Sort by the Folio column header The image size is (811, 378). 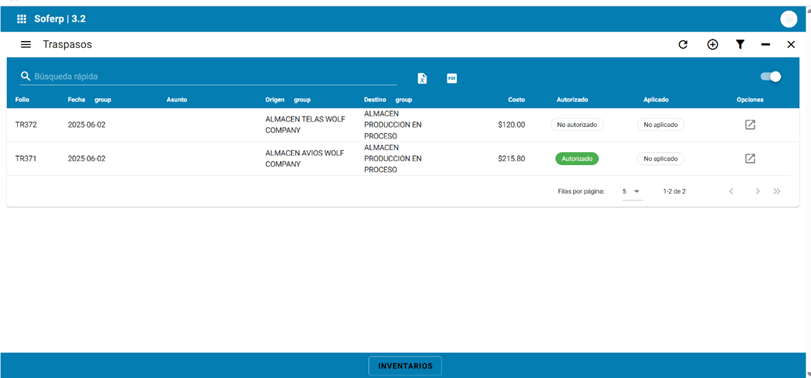click(22, 100)
